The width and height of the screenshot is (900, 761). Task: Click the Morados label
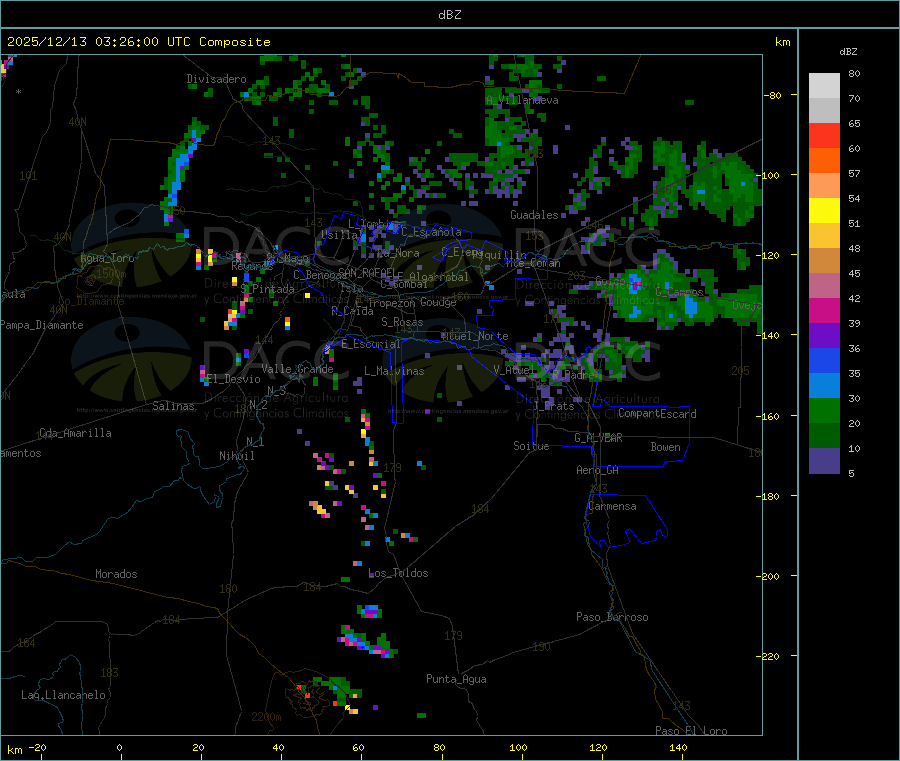click(116, 574)
